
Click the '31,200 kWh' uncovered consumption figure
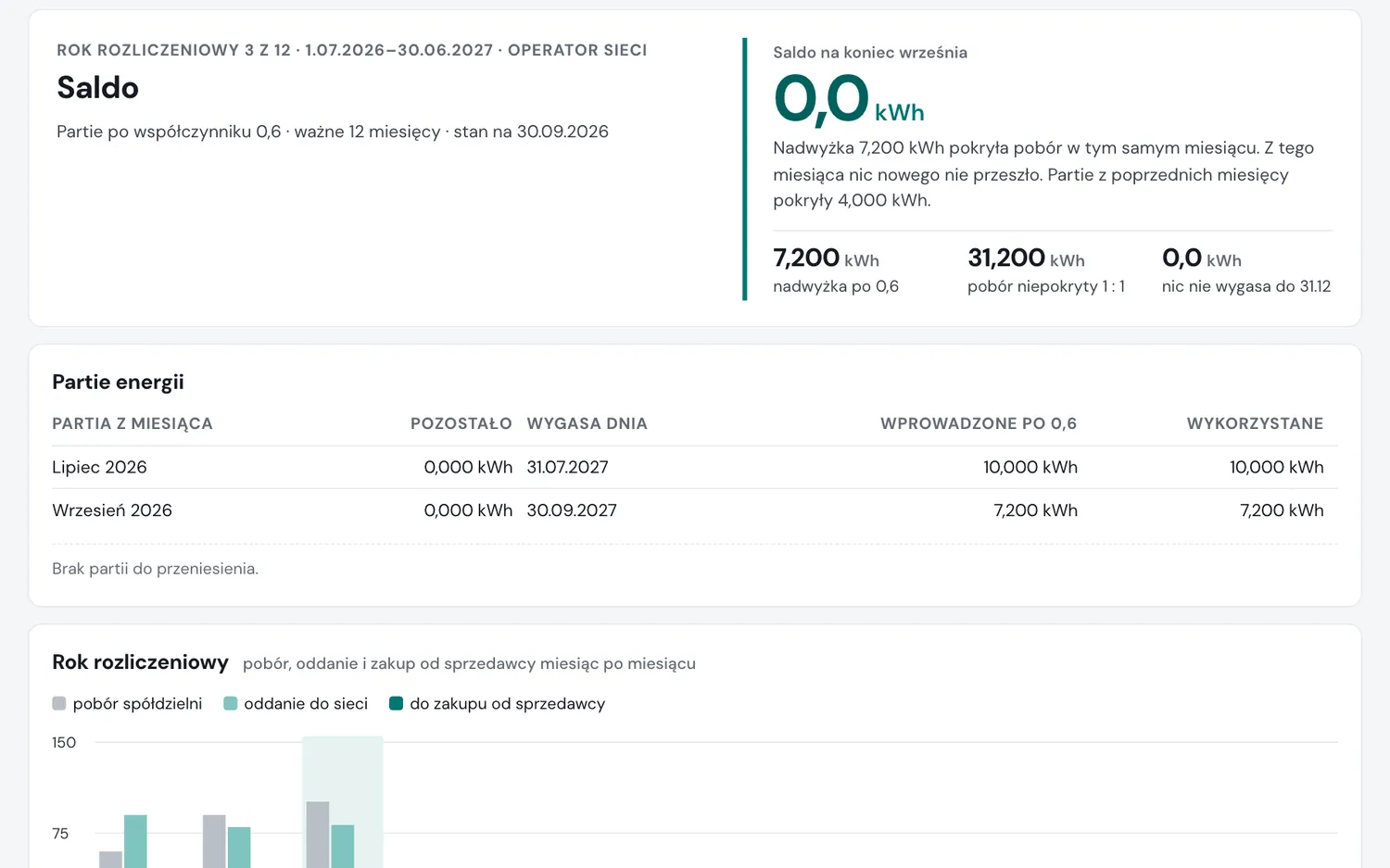(x=1026, y=258)
